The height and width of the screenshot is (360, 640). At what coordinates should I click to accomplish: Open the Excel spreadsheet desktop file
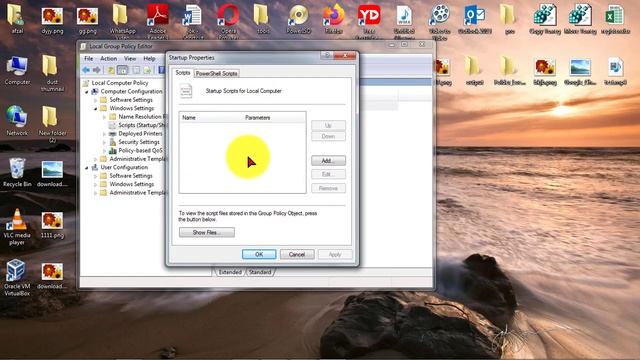(615, 19)
